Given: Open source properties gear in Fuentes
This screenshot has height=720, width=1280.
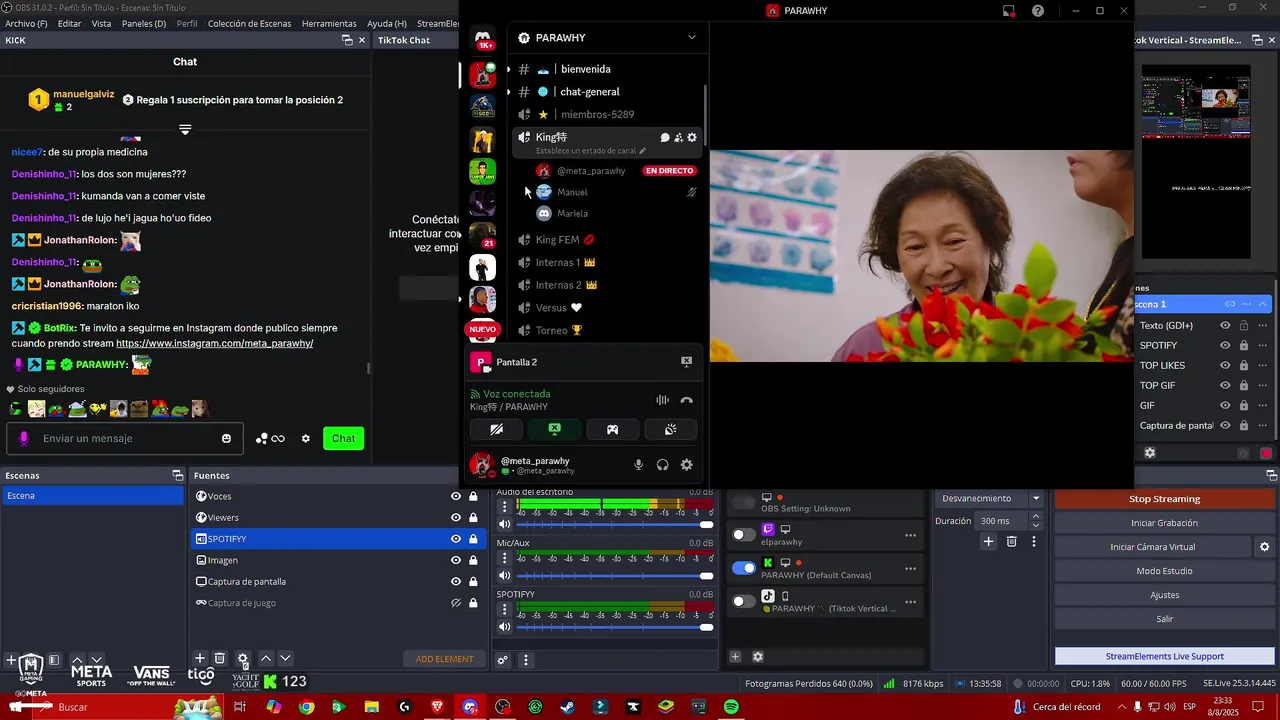Looking at the screenshot, I should 242,659.
